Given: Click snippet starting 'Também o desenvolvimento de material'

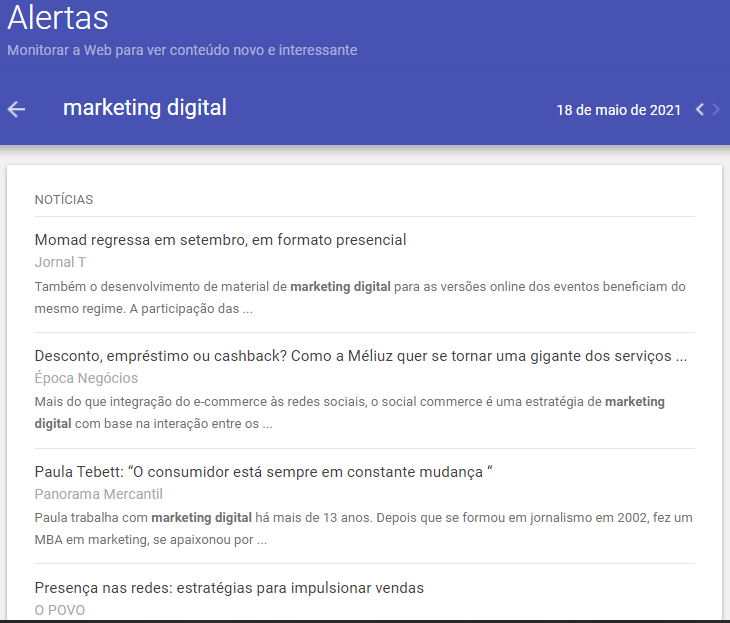Looking at the screenshot, I should pyautogui.click(x=360, y=297).
